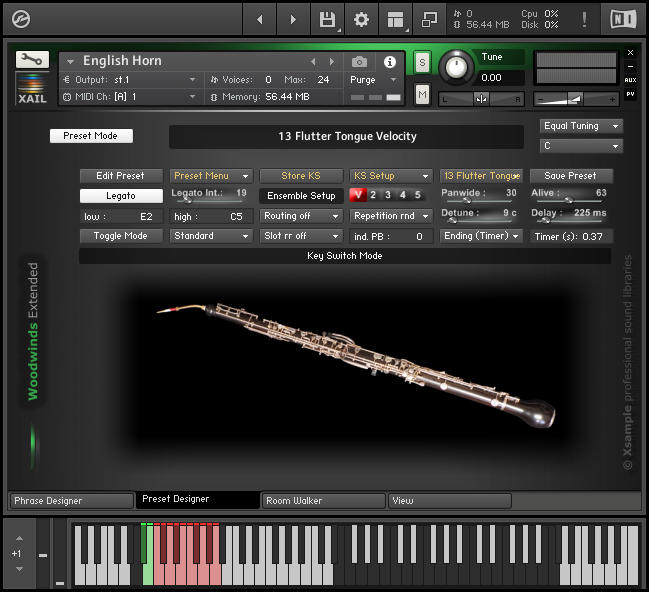Screen dimensions: 649x592
Task: Select next instrument arrow beside English Horn
Action: [332, 62]
